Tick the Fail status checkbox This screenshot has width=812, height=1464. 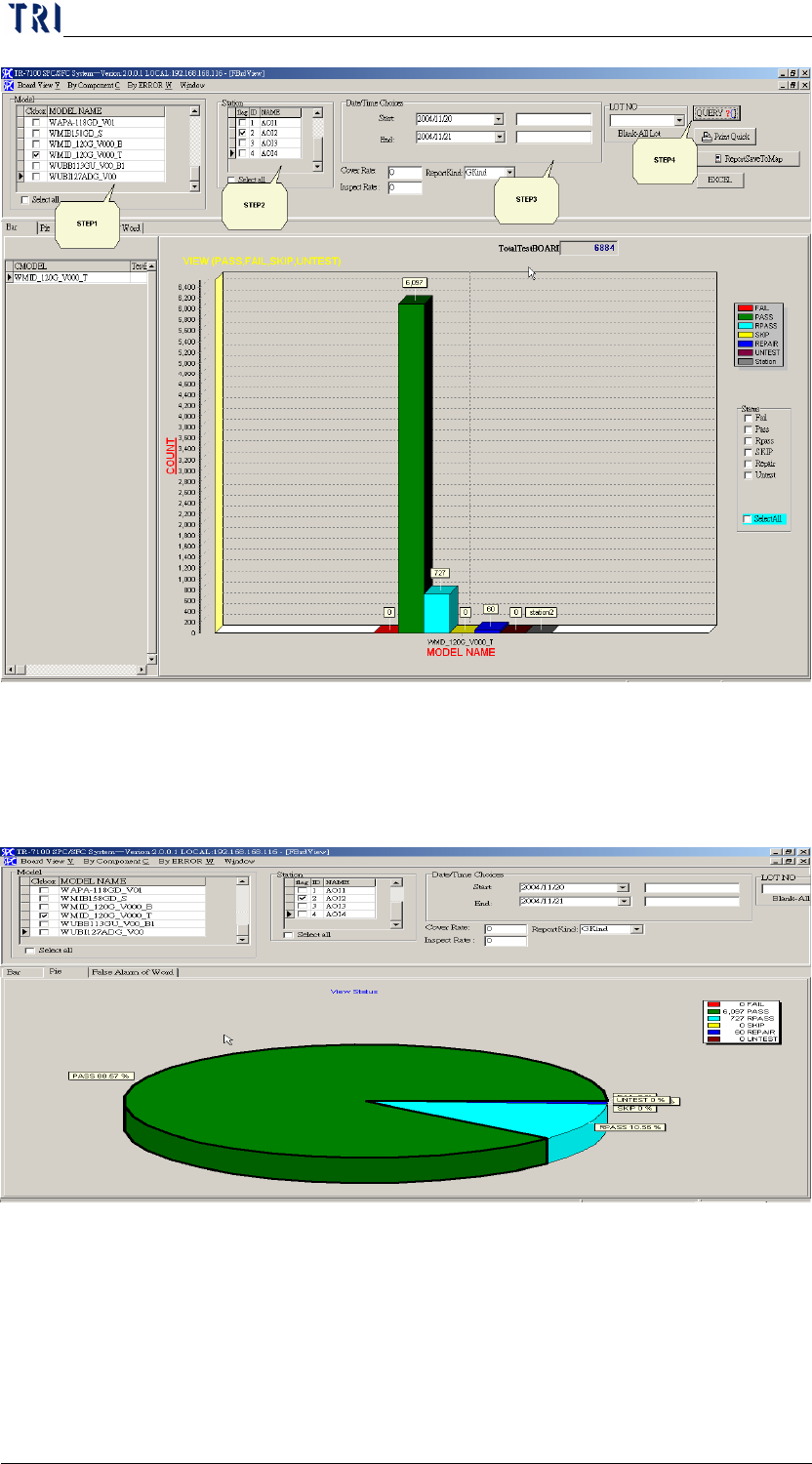click(x=749, y=418)
